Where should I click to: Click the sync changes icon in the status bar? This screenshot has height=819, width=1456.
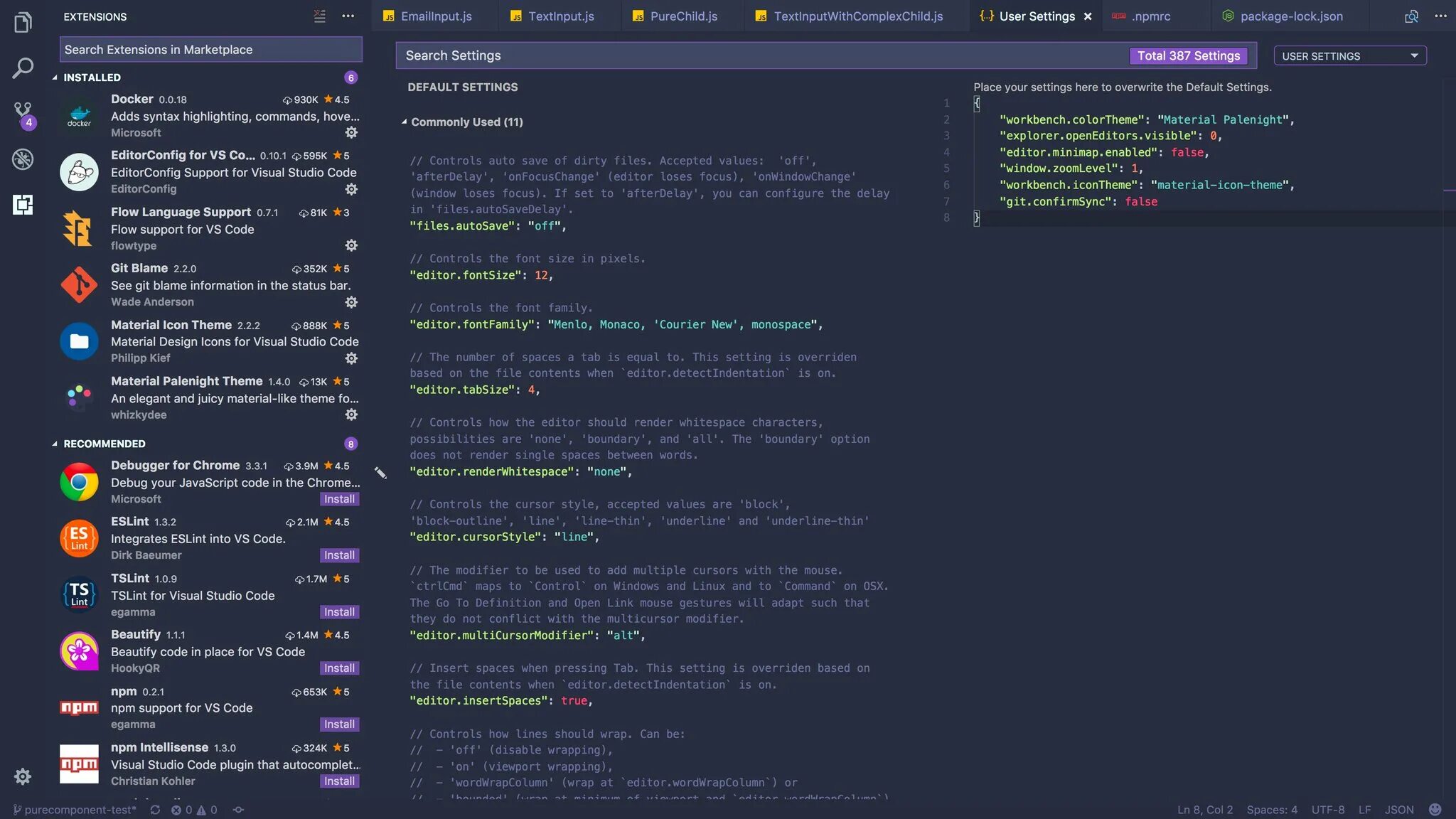click(x=155, y=810)
